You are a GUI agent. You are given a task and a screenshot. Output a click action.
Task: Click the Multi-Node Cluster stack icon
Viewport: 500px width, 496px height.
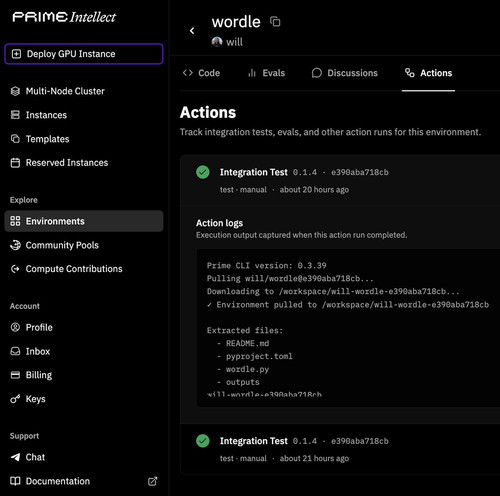pyautogui.click(x=15, y=91)
